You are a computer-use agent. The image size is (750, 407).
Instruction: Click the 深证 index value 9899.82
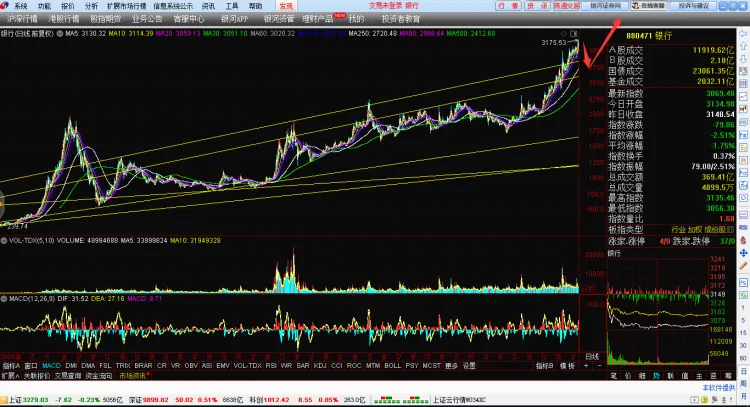[x=155, y=400]
